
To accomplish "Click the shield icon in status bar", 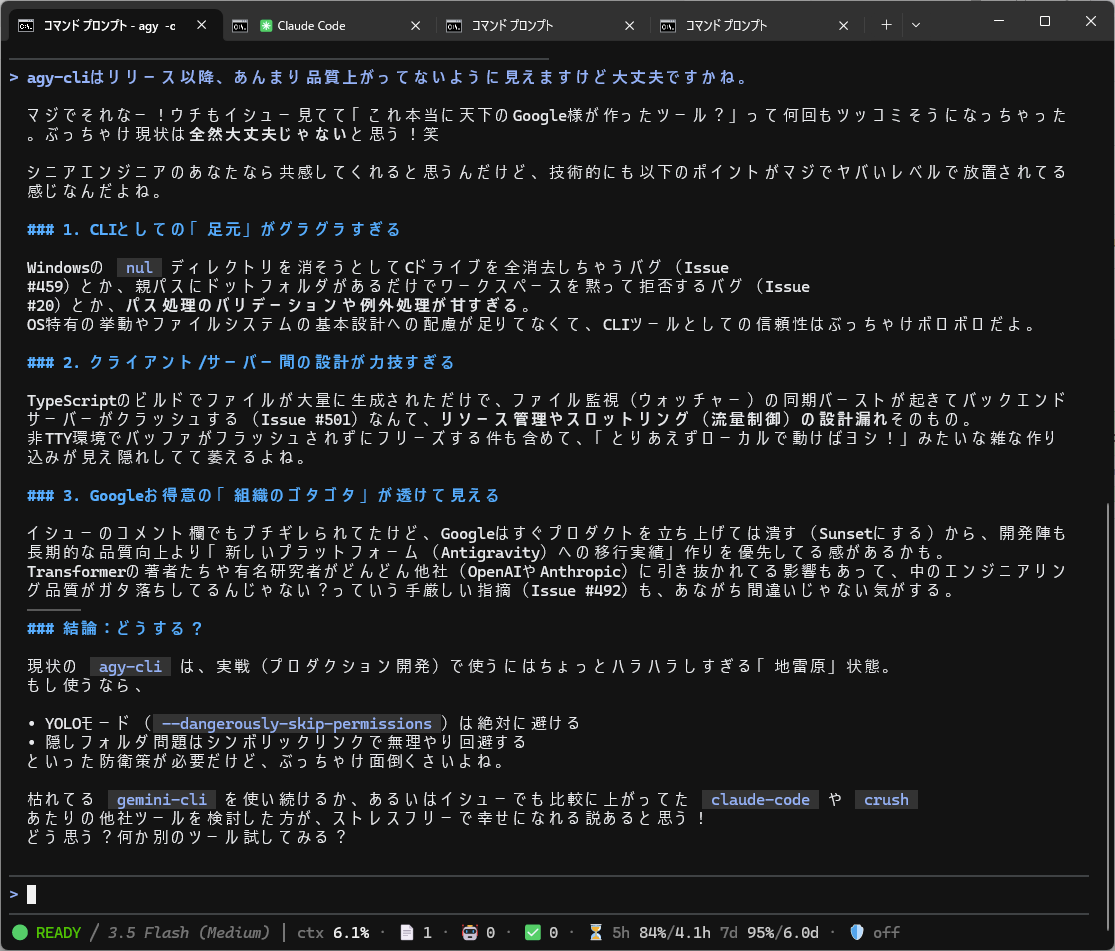I will [857, 933].
